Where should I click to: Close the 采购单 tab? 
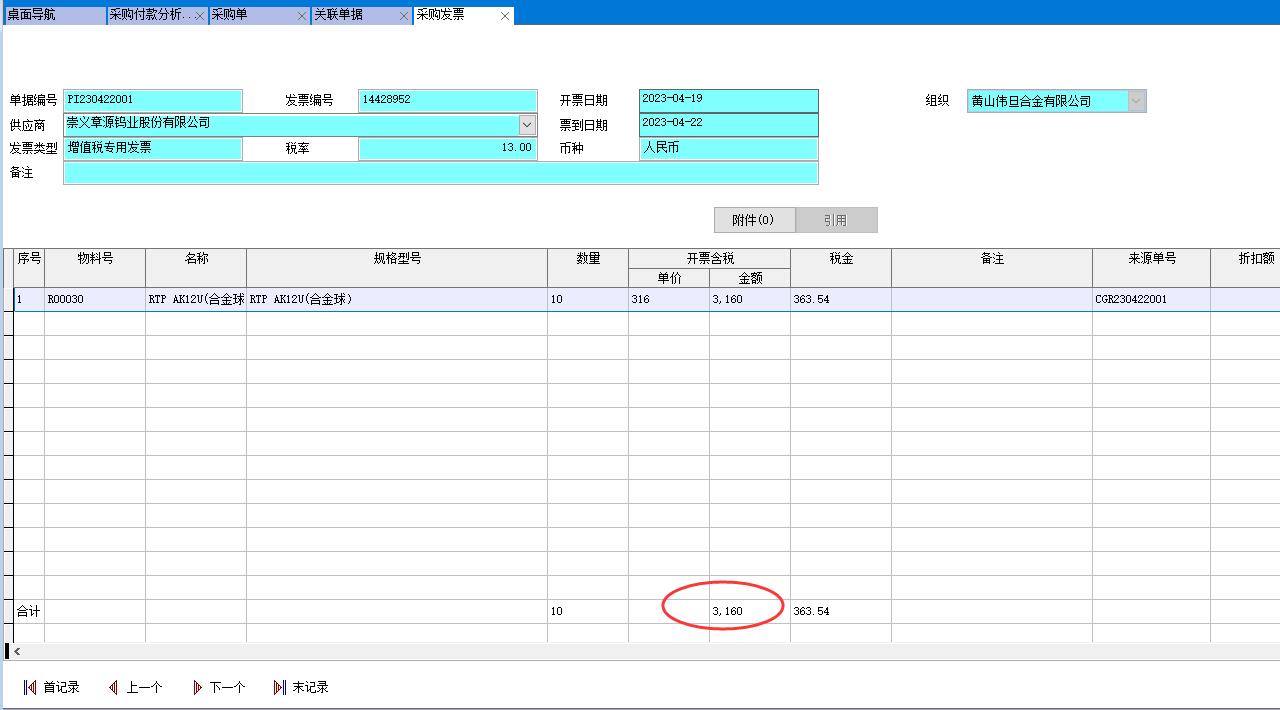(302, 16)
